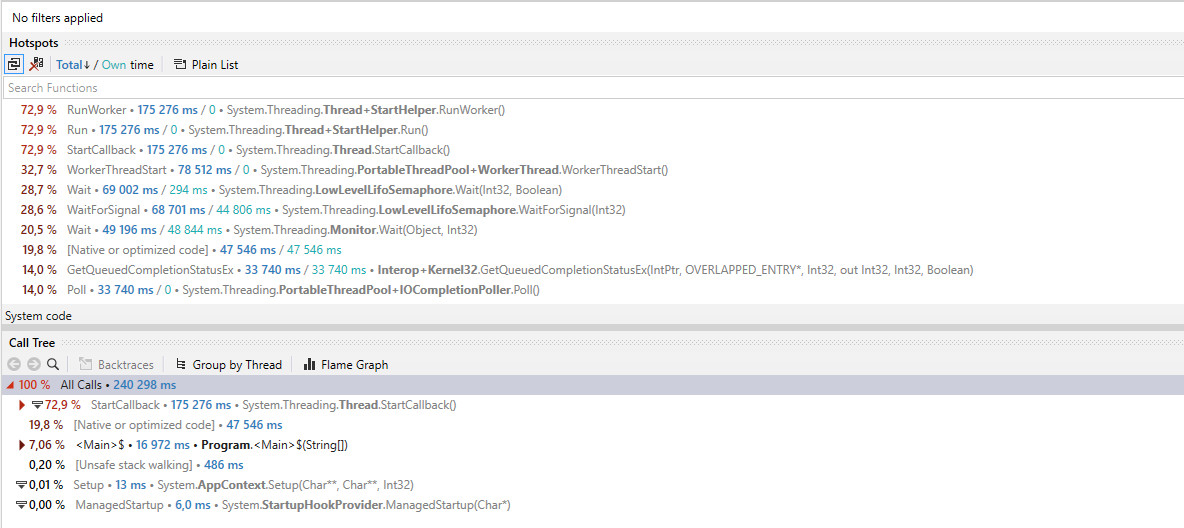
Task: Click the 'No filters applied' label
Action: (57, 17)
